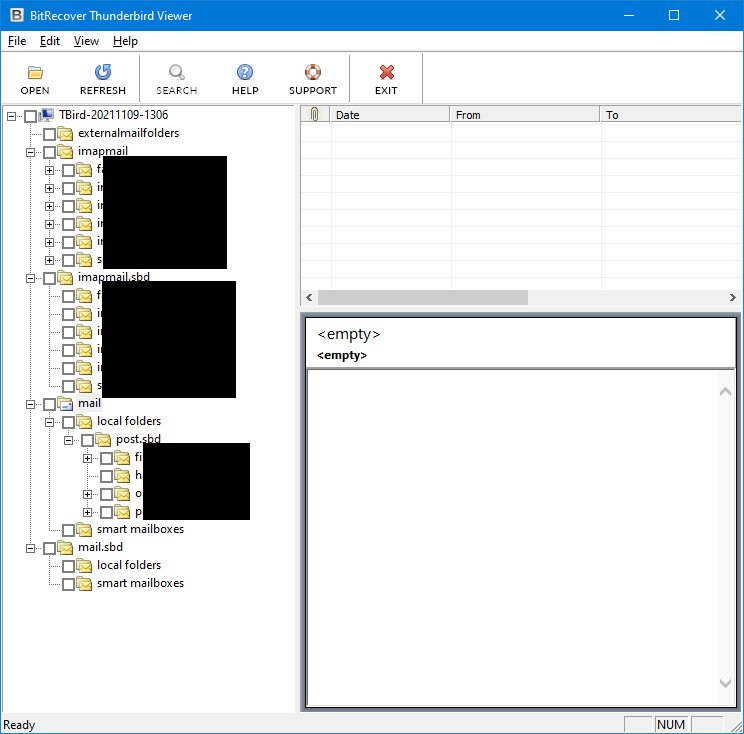The image size is (744, 734).
Task: Click left arrow of horizontal scrollbar
Action: coord(309,297)
